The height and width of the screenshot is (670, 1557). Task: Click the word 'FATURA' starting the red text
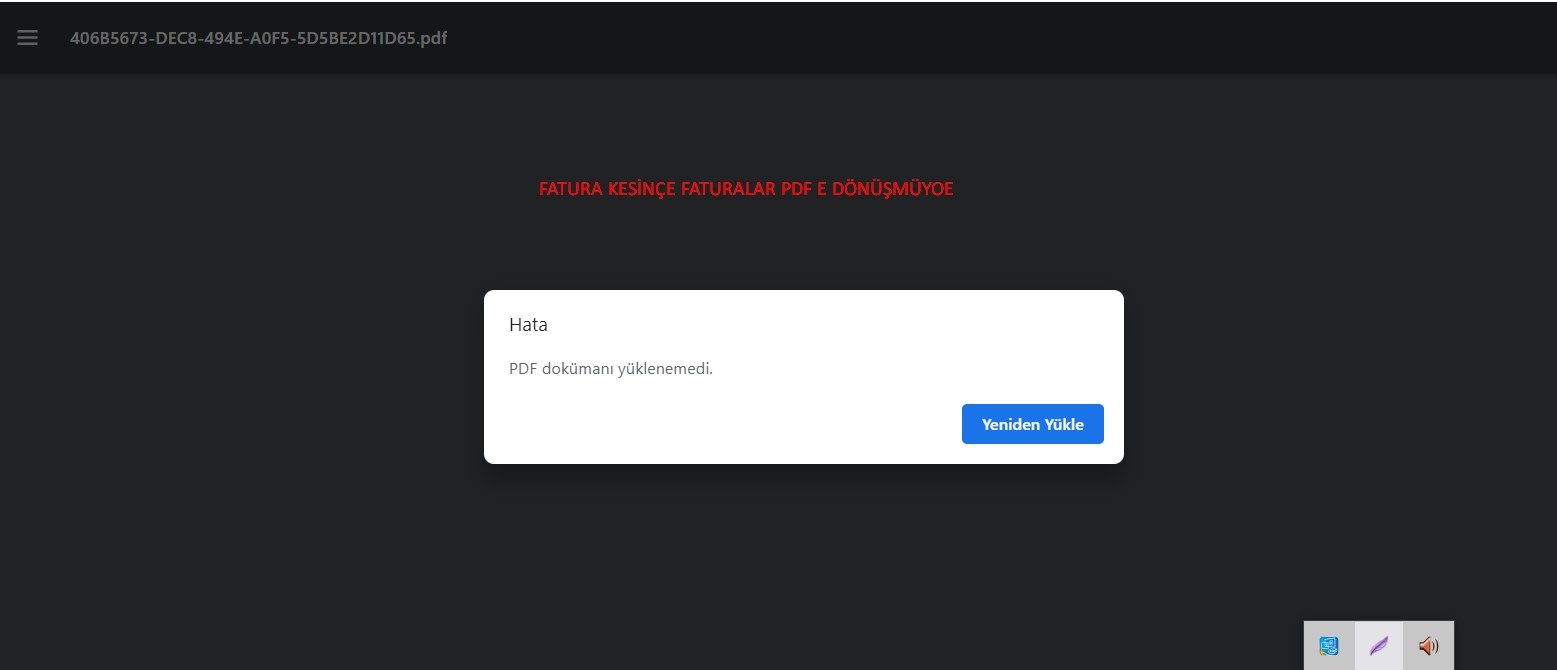coord(570,189)
